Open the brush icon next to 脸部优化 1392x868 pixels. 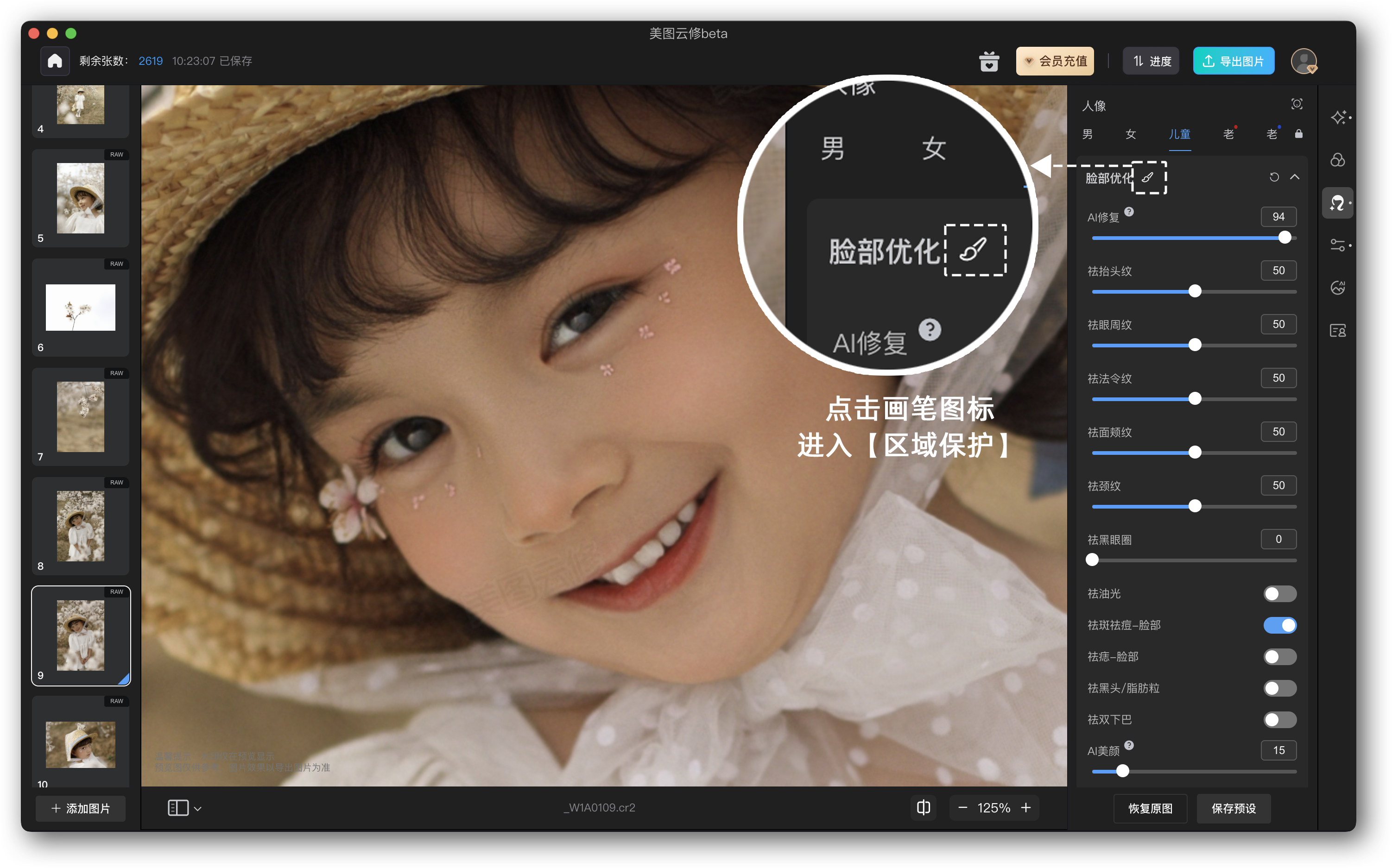1147,177
